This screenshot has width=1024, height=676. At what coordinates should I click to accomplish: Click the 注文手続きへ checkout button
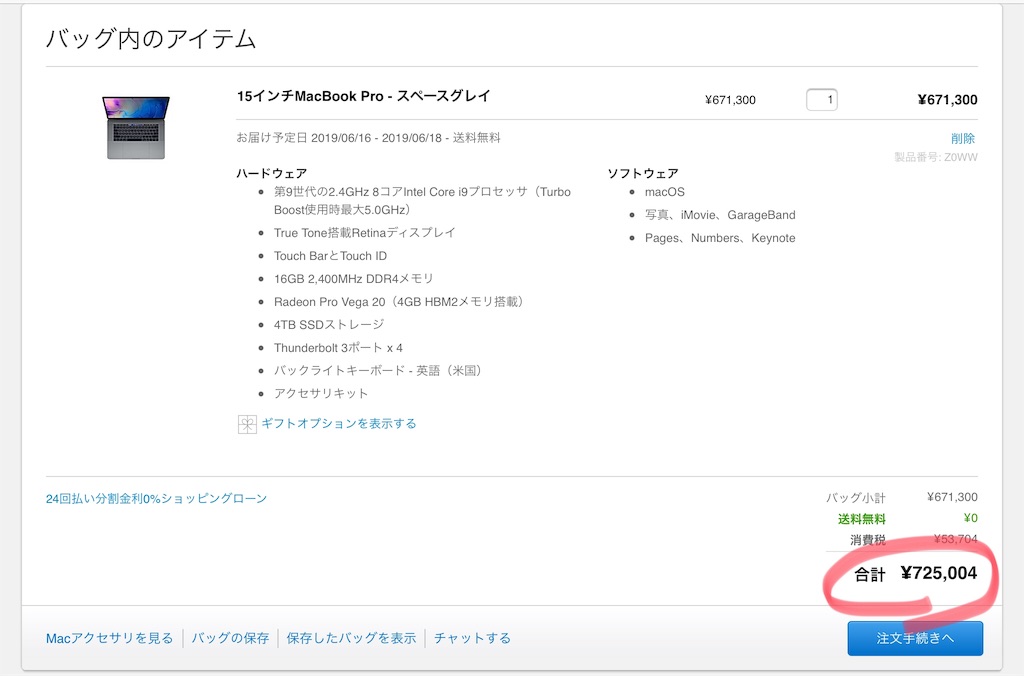915,638
